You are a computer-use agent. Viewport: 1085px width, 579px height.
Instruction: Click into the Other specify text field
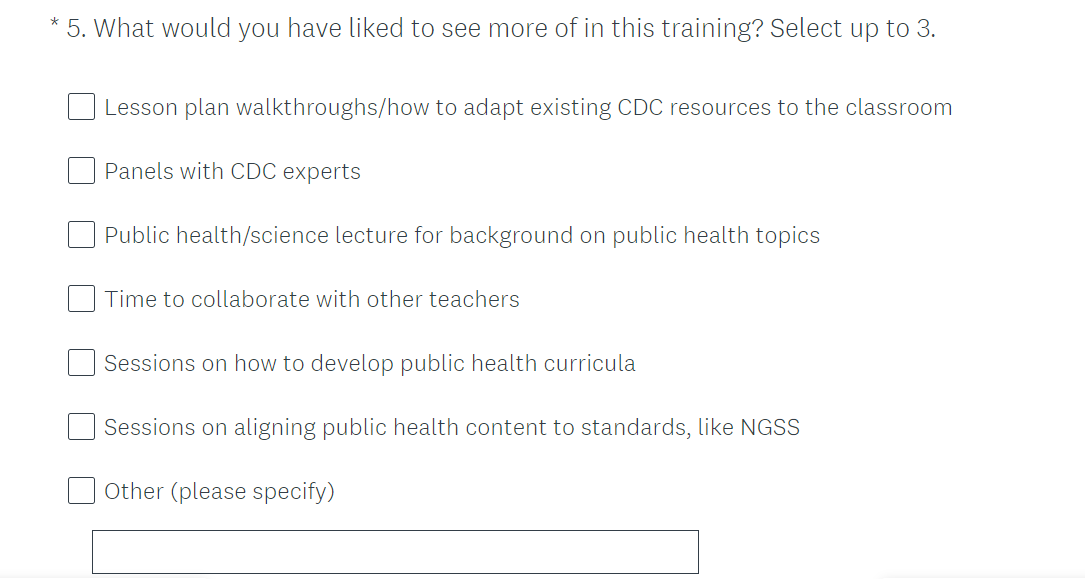pos(395,552)
